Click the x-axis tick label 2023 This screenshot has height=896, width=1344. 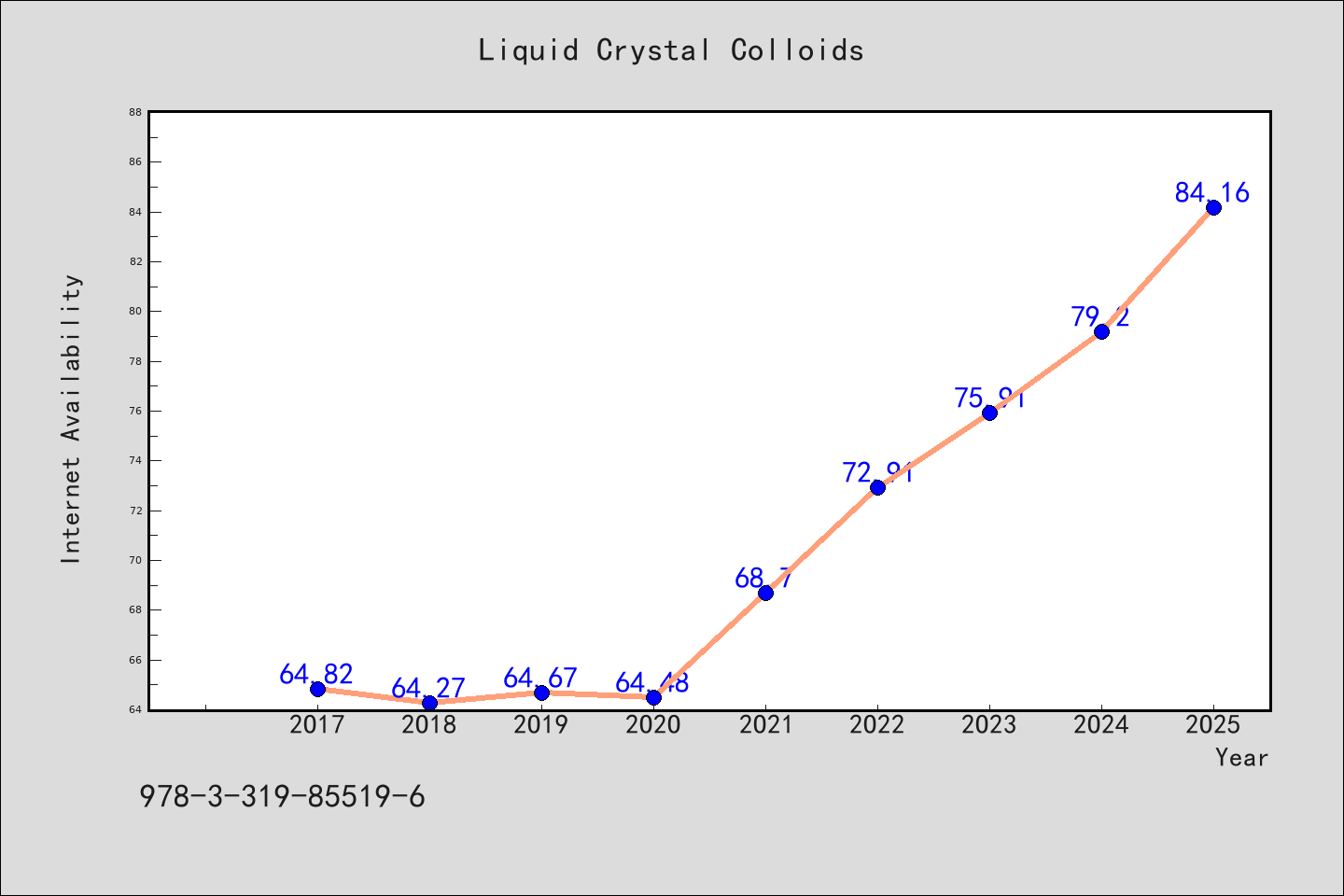click(x=989, y=725)
